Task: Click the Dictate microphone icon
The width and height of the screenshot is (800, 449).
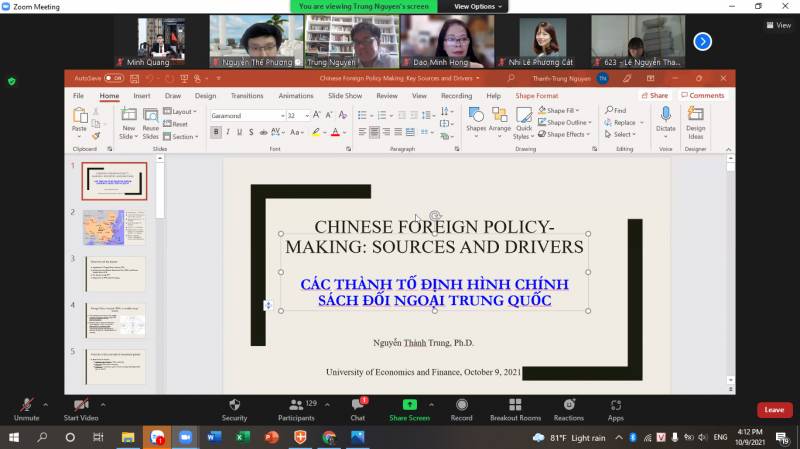Action: pos(665,117)
